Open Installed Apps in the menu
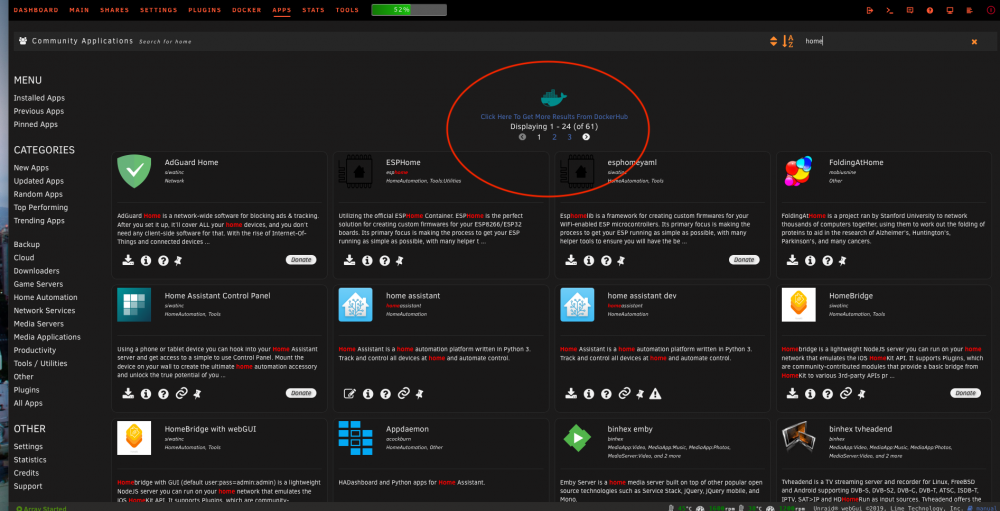Viewport: 1000px width, 511px height. 39,98
